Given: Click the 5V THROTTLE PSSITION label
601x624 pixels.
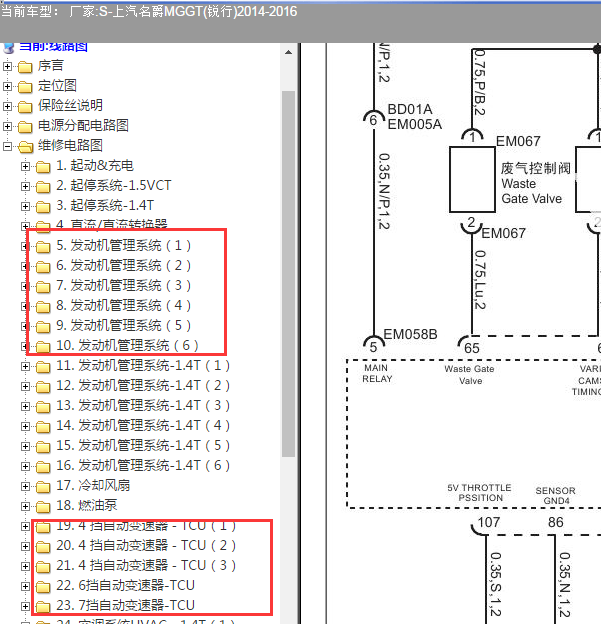Looking at the screenshot, I should [479, 493].
